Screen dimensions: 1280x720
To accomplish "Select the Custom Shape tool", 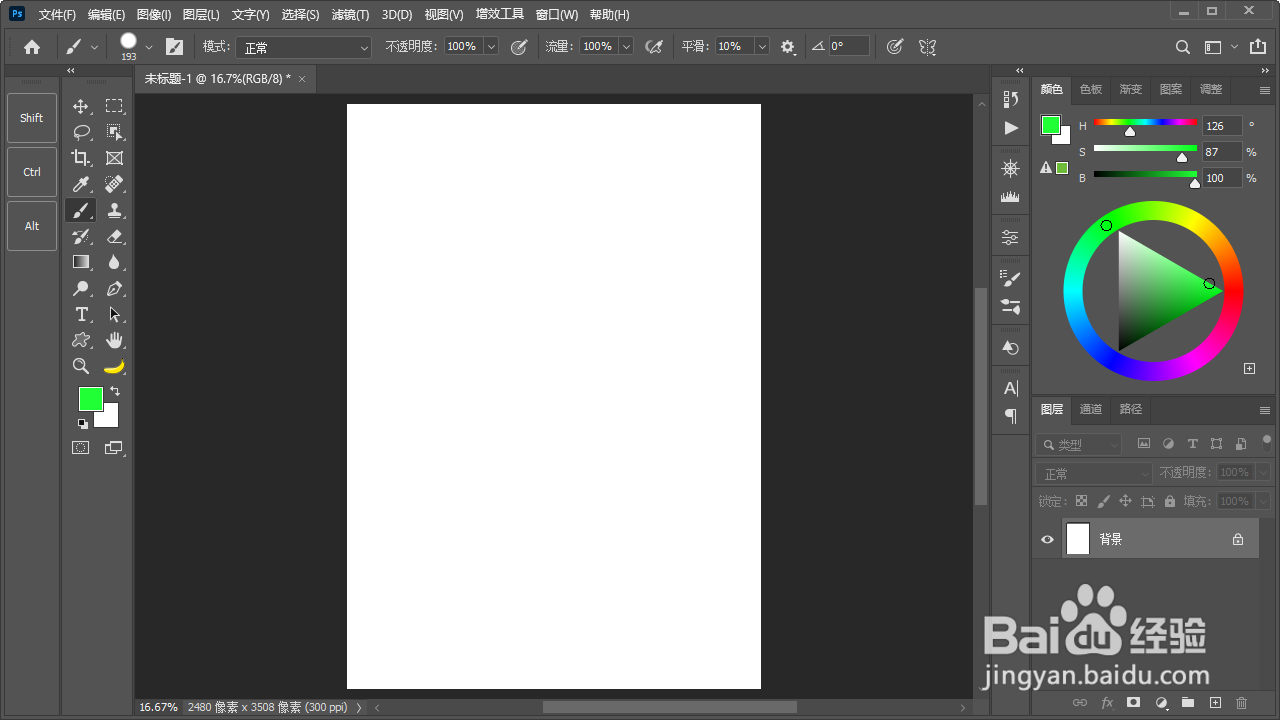I will coord(81,340).
